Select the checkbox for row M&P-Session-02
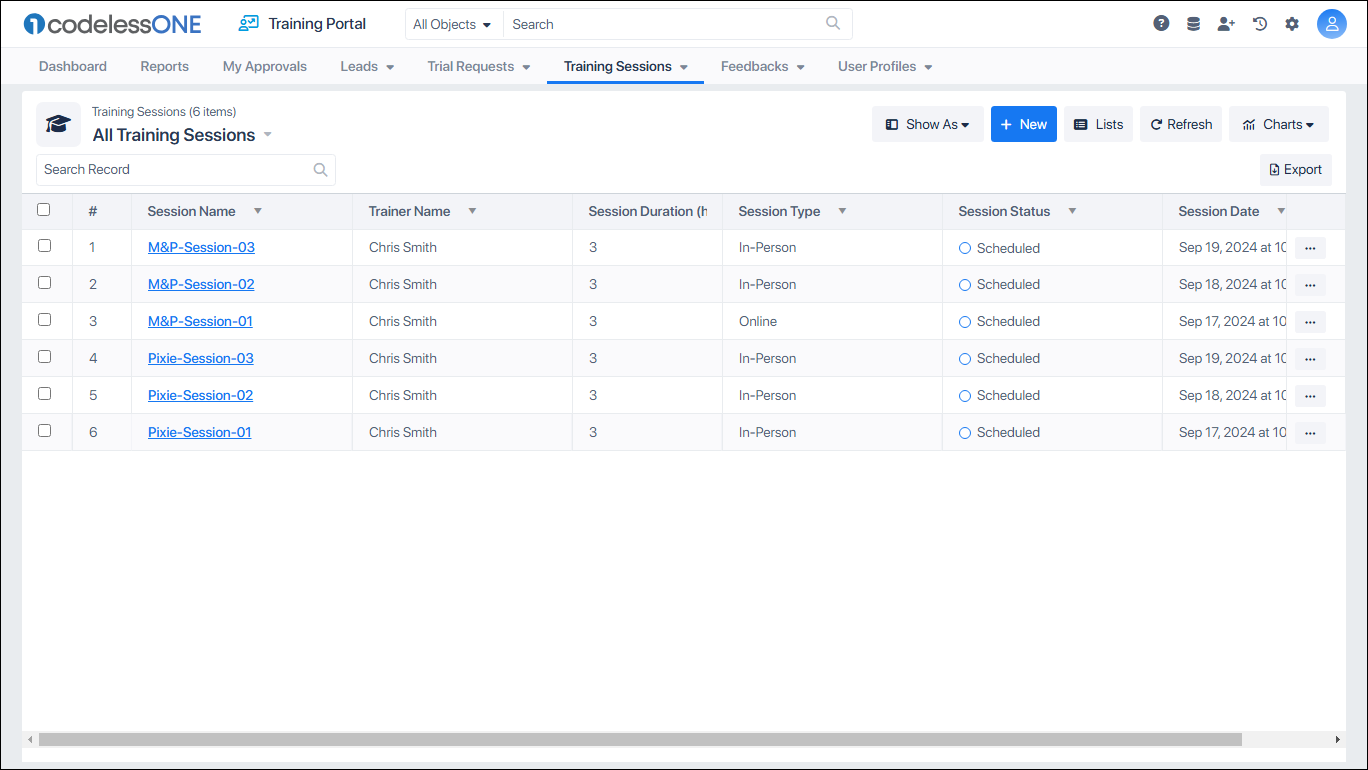This screenshot has width=1368, height=770. (x=44, y=282)
